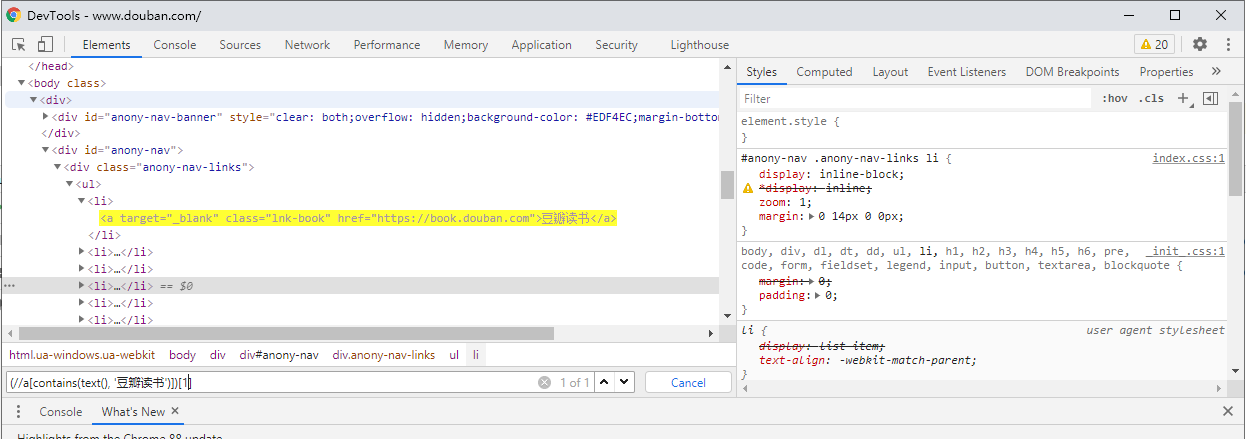
Task: Select ul in the breadcrumb trail
Action: click(454, 354)
